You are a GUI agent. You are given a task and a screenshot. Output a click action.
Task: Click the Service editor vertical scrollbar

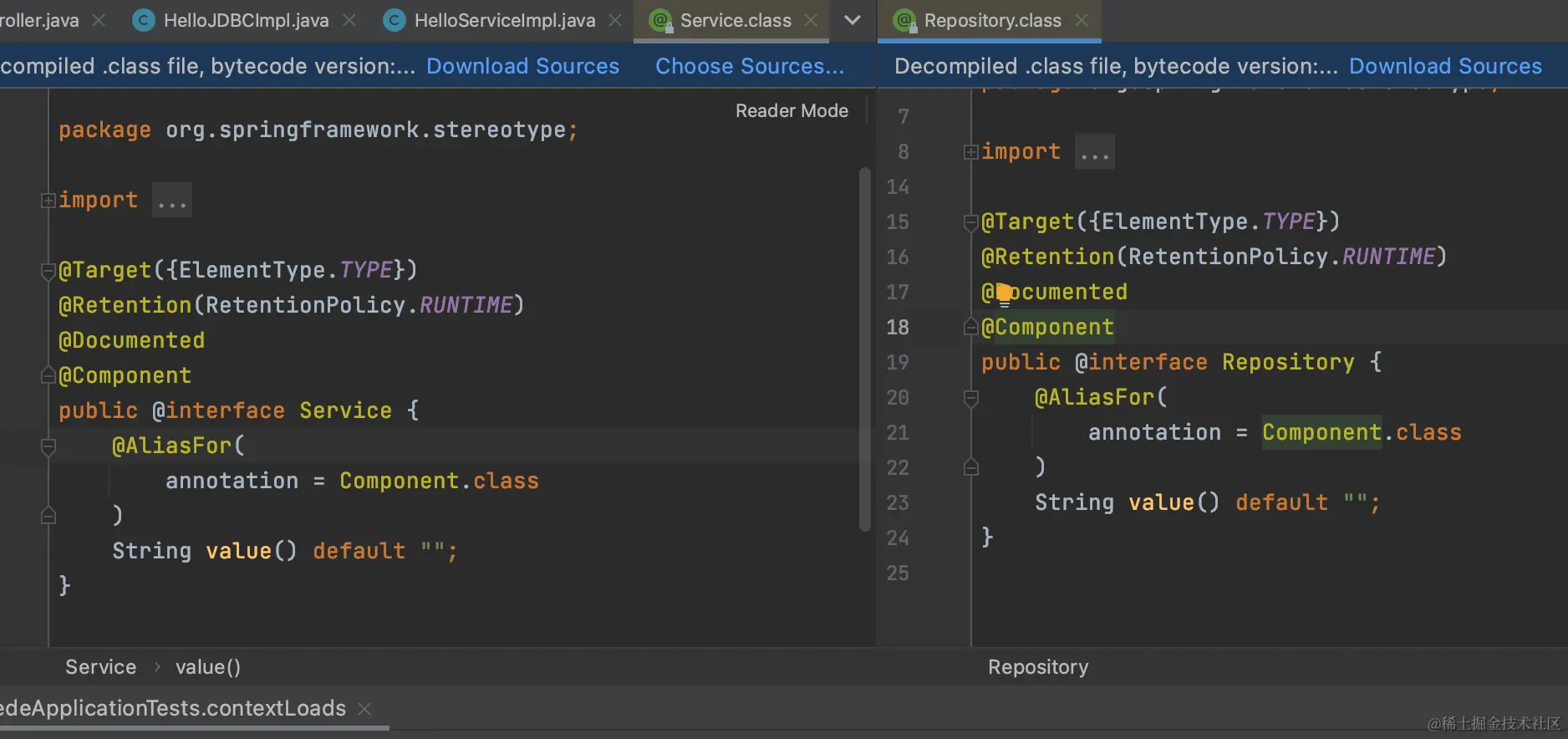(x=865, y=349)
